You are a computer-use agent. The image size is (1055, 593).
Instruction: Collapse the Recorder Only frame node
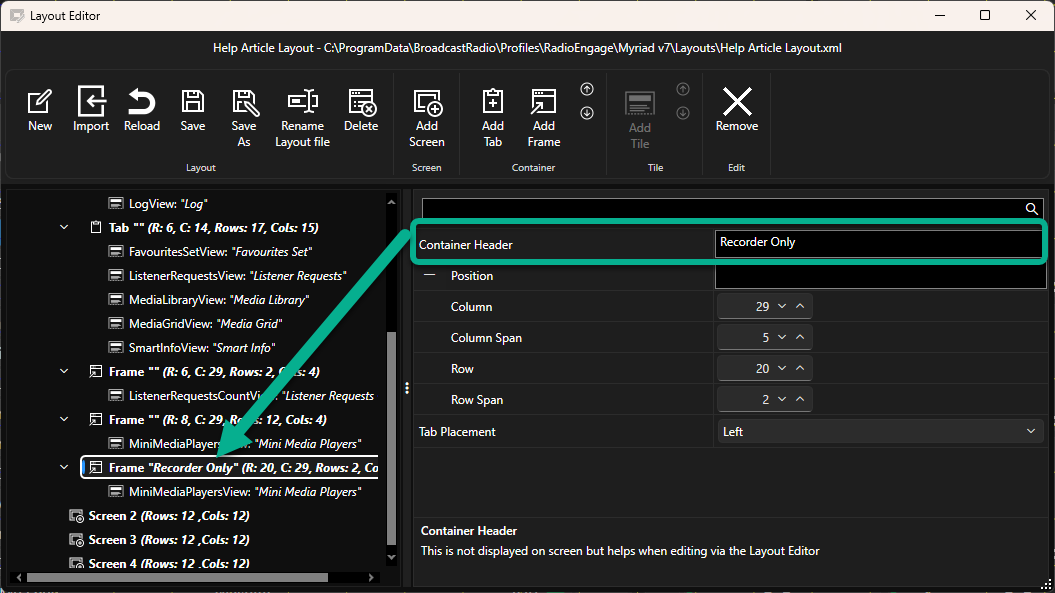pyautogui.click(x=64, y=467)
